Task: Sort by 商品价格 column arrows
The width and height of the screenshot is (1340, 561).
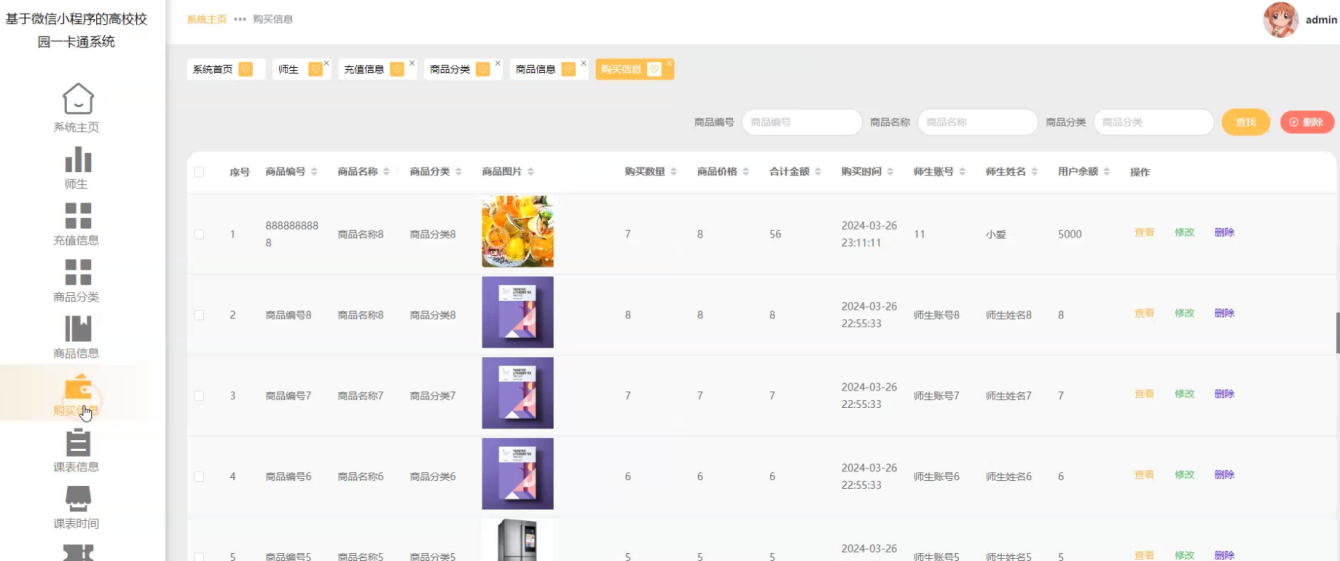Action: (x=745, y=172)
